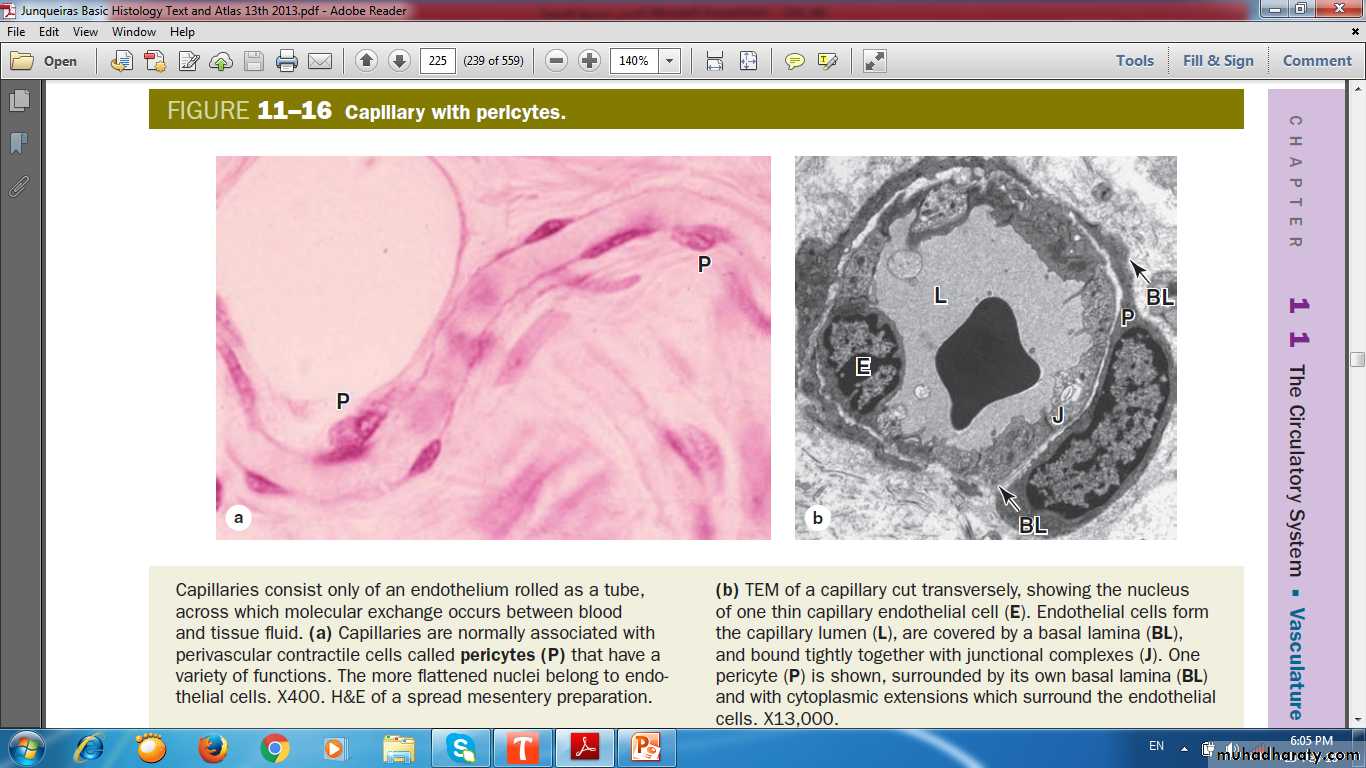Toggle the Attachments paperclip panel
The image size is (1366, 768).
coord(19,186)
